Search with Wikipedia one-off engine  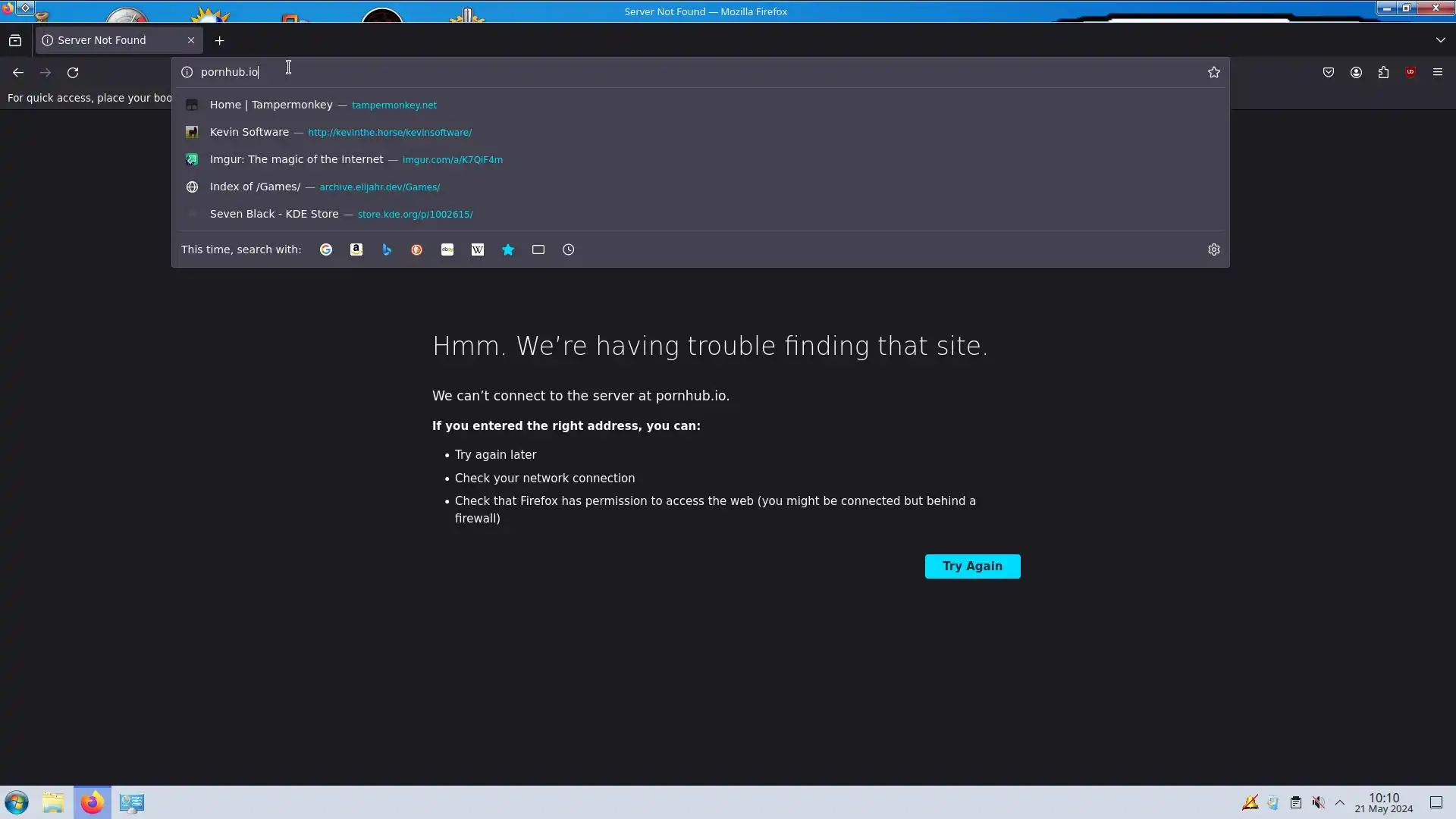(x=478, y=249)
